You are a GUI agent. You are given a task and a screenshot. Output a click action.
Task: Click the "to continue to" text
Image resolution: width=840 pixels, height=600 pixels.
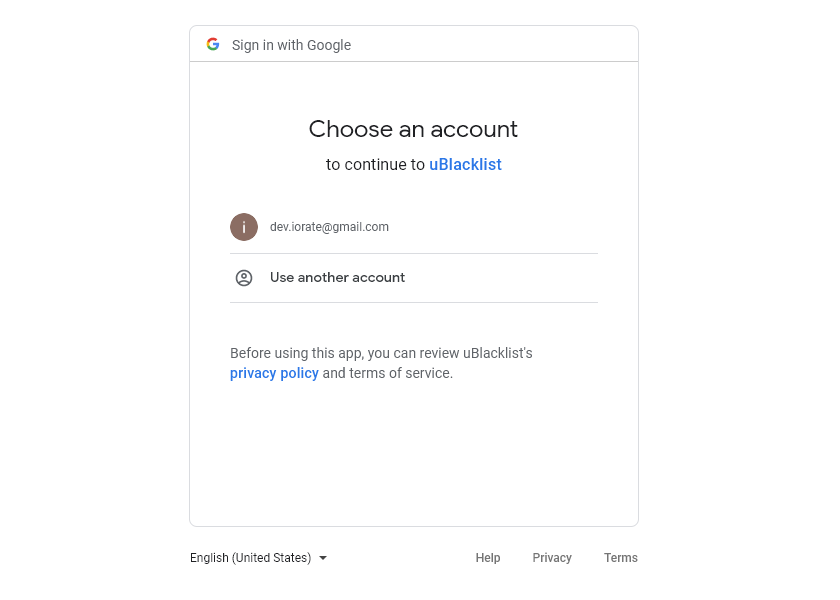point(375,165)
